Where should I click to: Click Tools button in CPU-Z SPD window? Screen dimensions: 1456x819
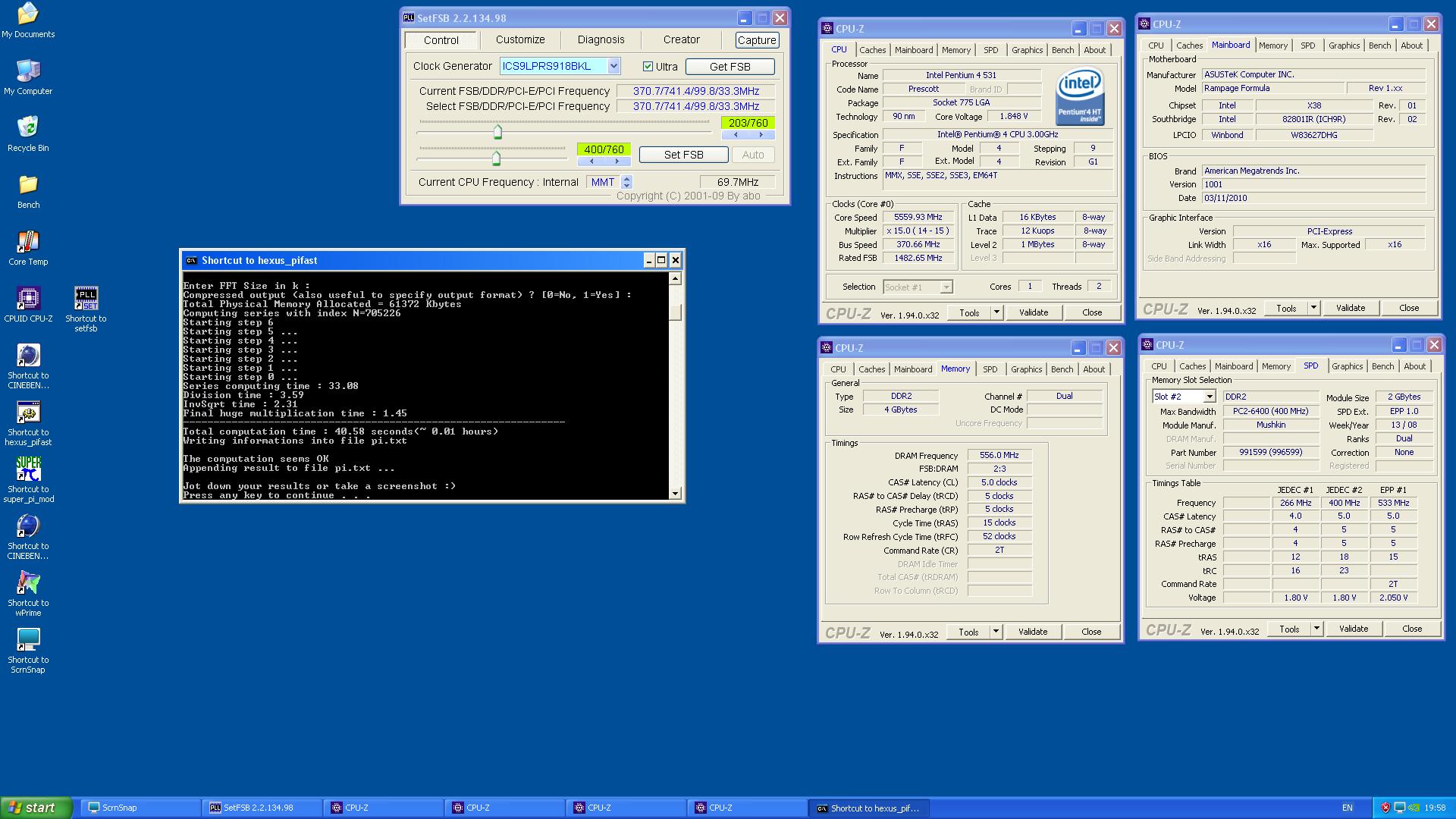point(1289,629)
